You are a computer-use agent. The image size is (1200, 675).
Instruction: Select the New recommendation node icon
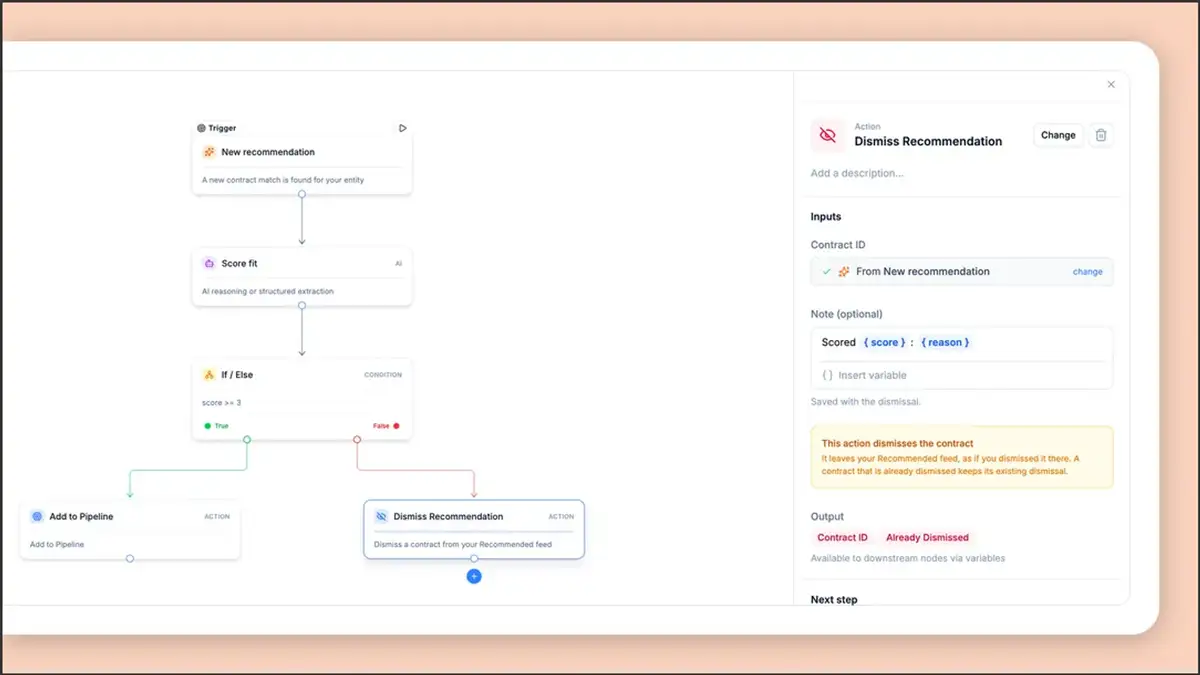pos(209,152)
